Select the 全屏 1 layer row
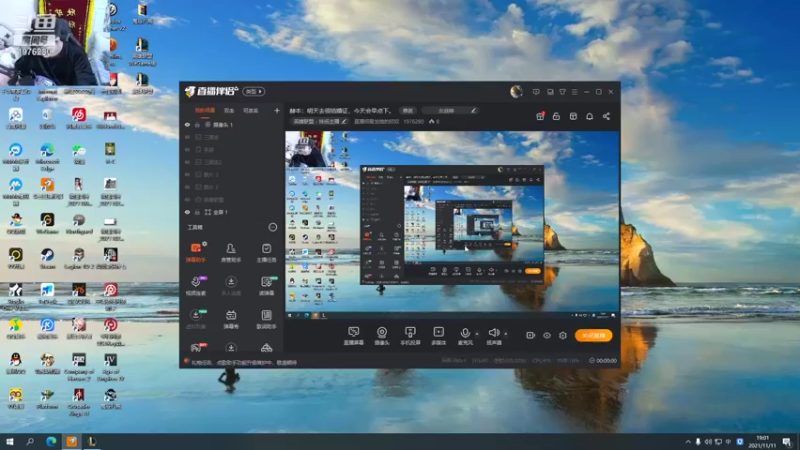800x450 pixels. [232, 212]
